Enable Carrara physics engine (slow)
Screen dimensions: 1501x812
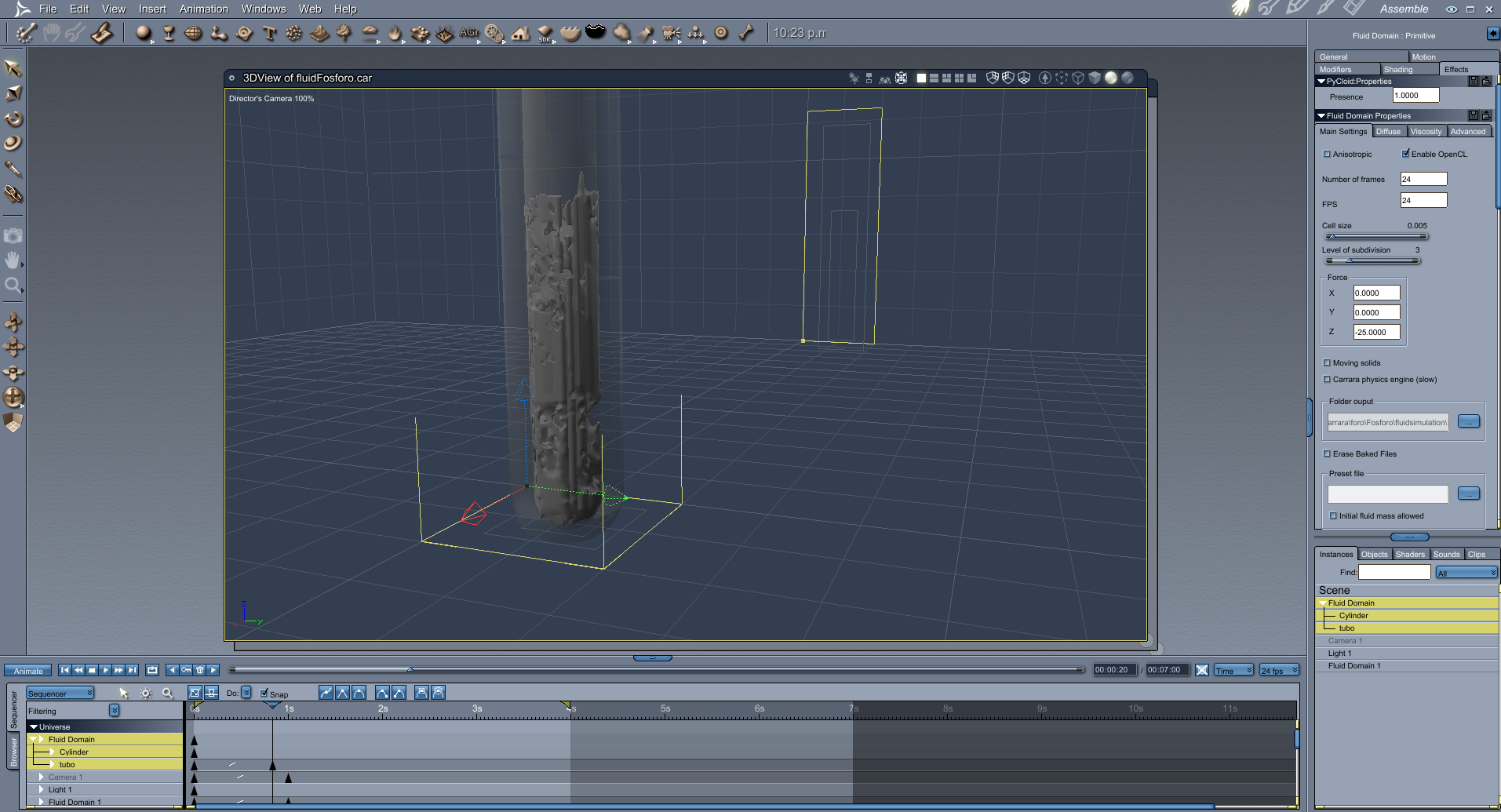[x=1327, y=380]
